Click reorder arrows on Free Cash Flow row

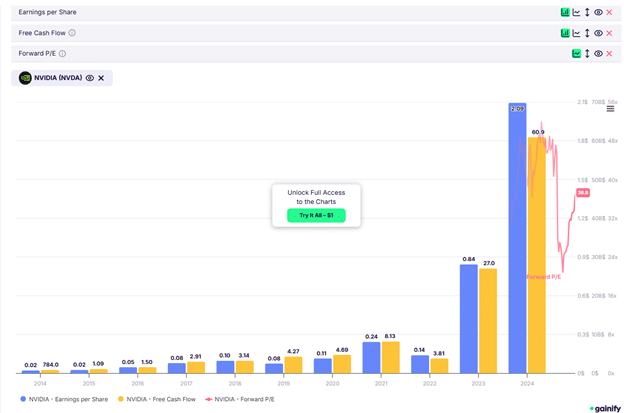(587, 33)
